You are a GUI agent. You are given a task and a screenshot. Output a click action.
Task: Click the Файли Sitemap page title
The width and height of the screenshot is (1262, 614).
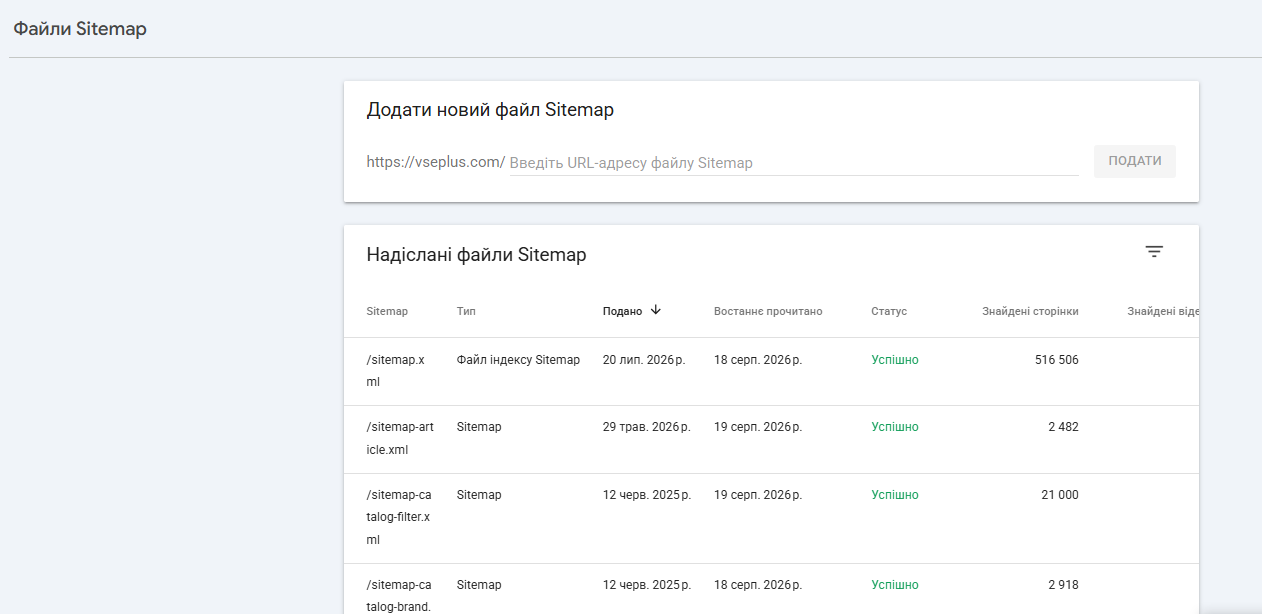click(80, 29)
